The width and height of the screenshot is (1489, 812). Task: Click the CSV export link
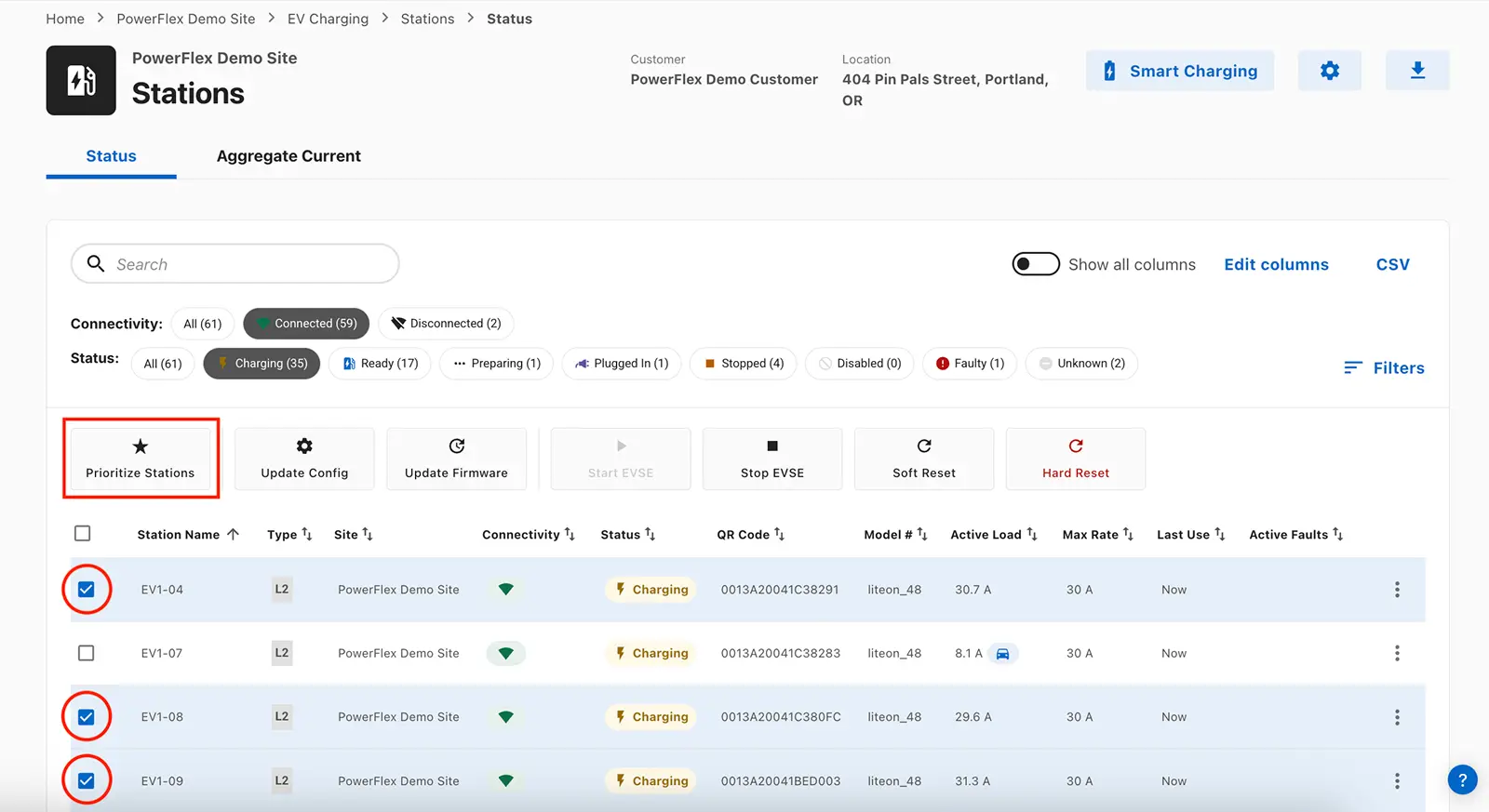click(1392, 265)
